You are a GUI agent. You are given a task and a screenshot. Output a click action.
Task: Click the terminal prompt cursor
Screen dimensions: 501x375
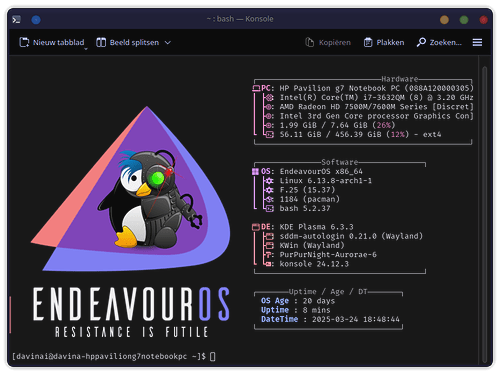pos(213,356)
